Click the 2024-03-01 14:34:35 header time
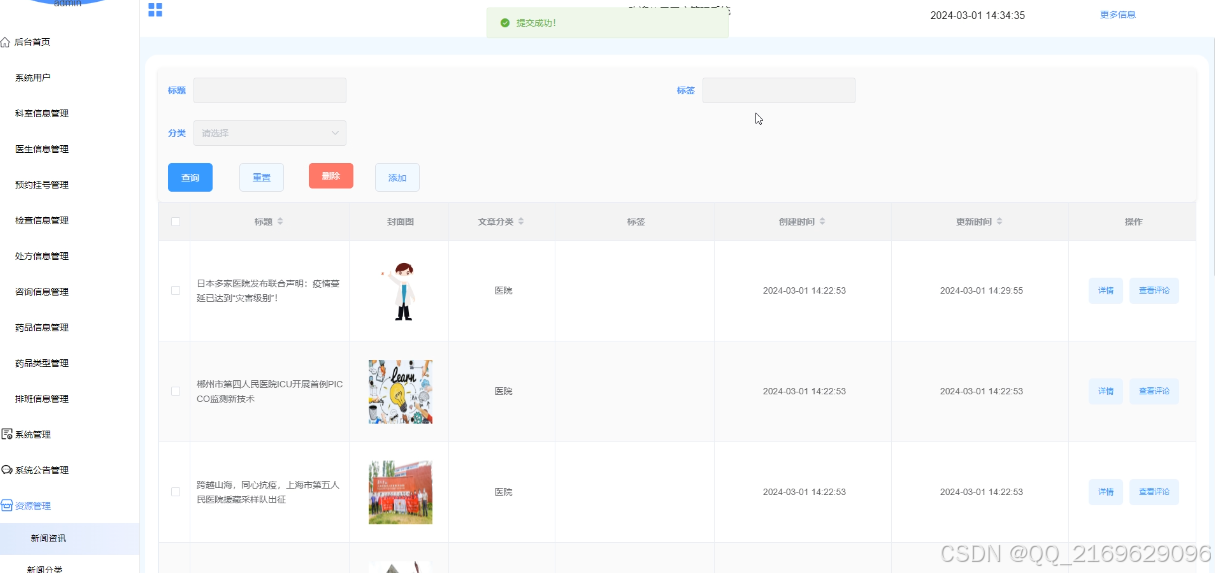Viewport: 1215px width, 573px height. (977, 15)
